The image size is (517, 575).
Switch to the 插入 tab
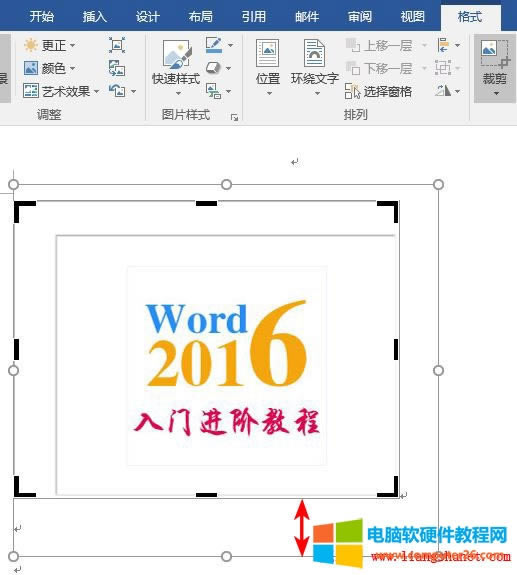tap(95, 17)
